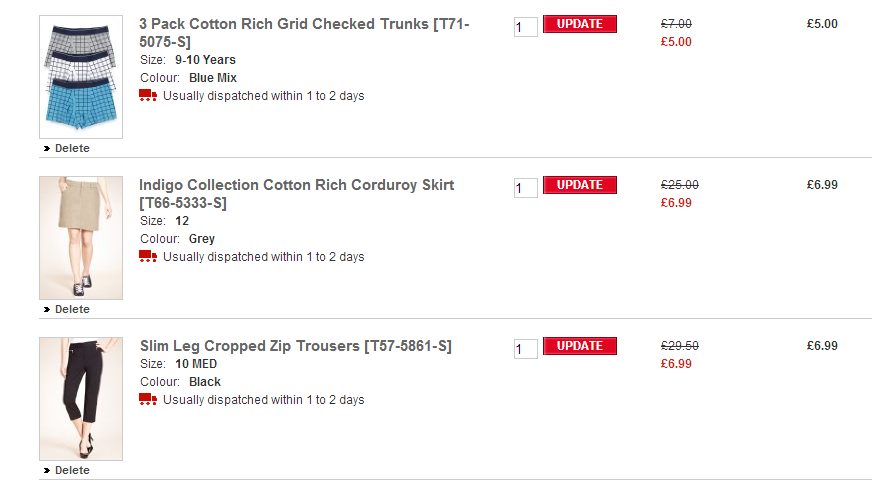Image resolution: width=872 pixels, height=483 pixels.
Task: Click quantity field for Corduroy Skirt
Action: 525,188
